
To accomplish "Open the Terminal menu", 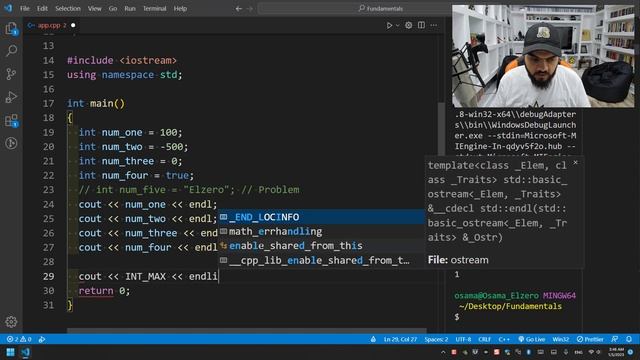I will pyautogui.click(x=154, y=9).
